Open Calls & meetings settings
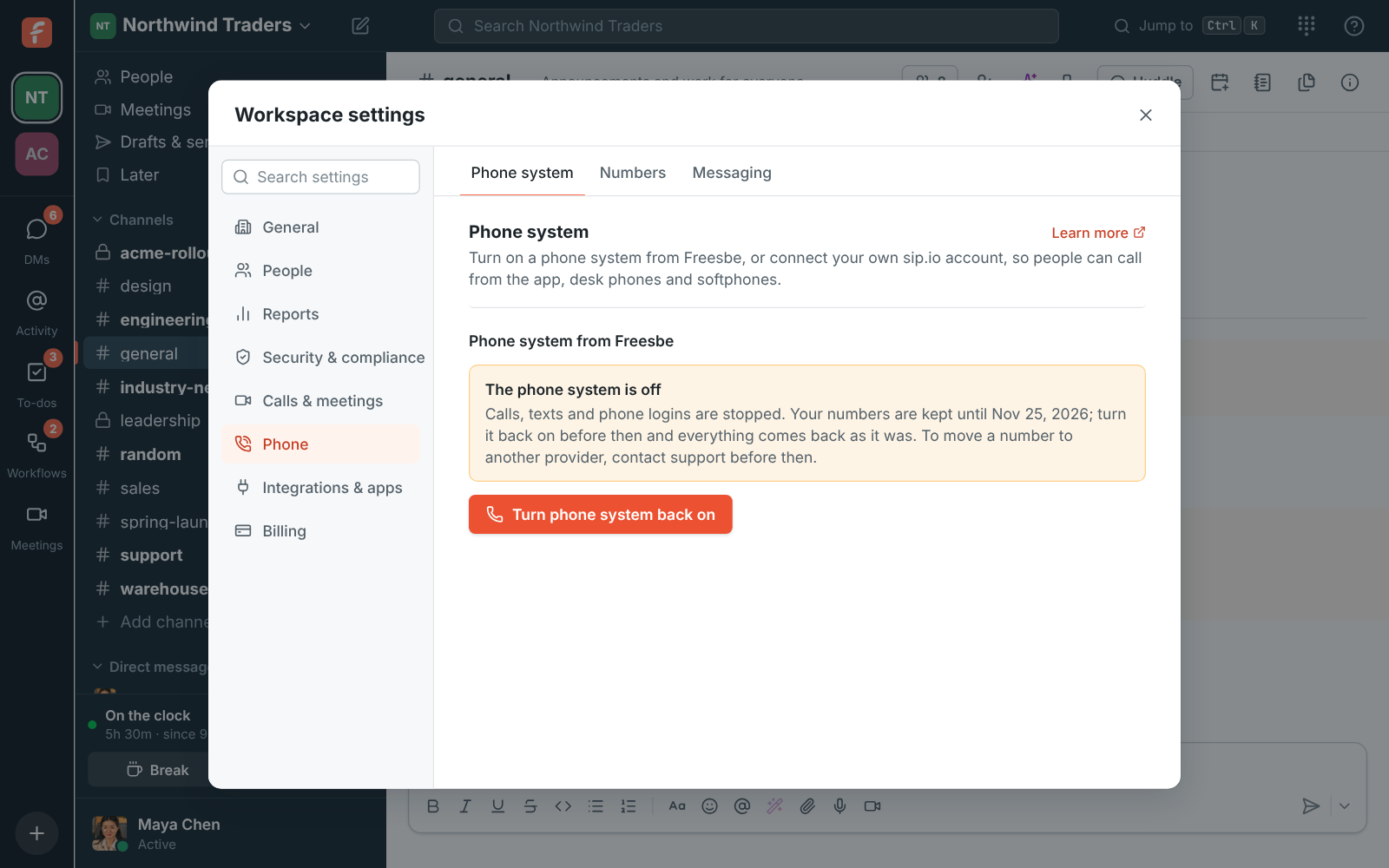Viewport: 1389px width, 868px height. [x=321, y=401]
